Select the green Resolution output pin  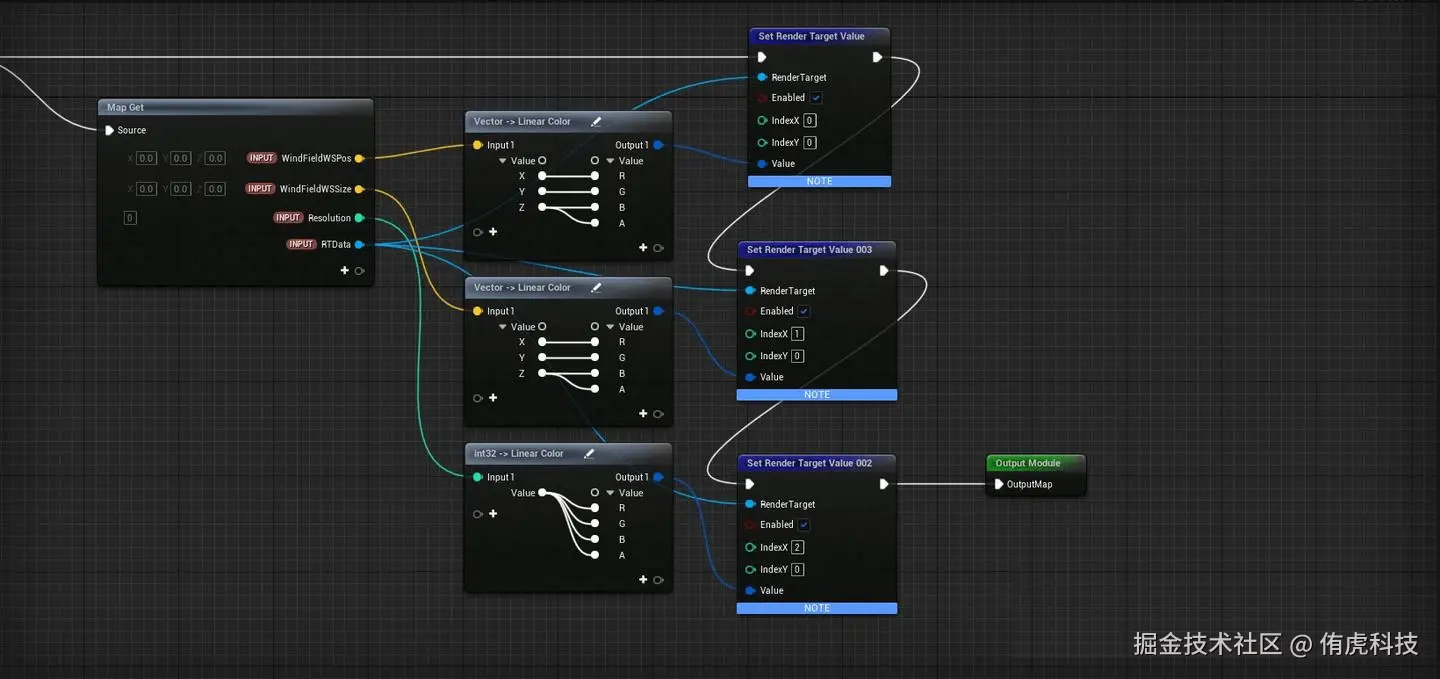pos(359,218)
